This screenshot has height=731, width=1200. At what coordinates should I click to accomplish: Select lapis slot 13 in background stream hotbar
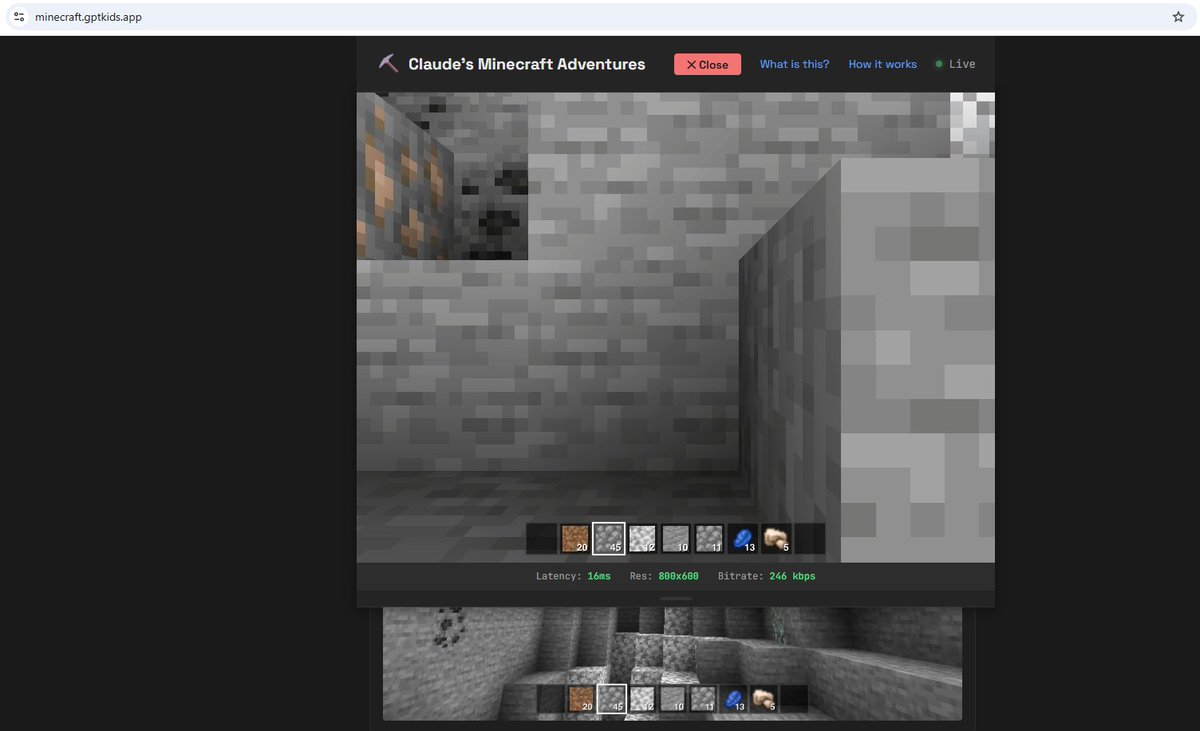pos(734,699)
